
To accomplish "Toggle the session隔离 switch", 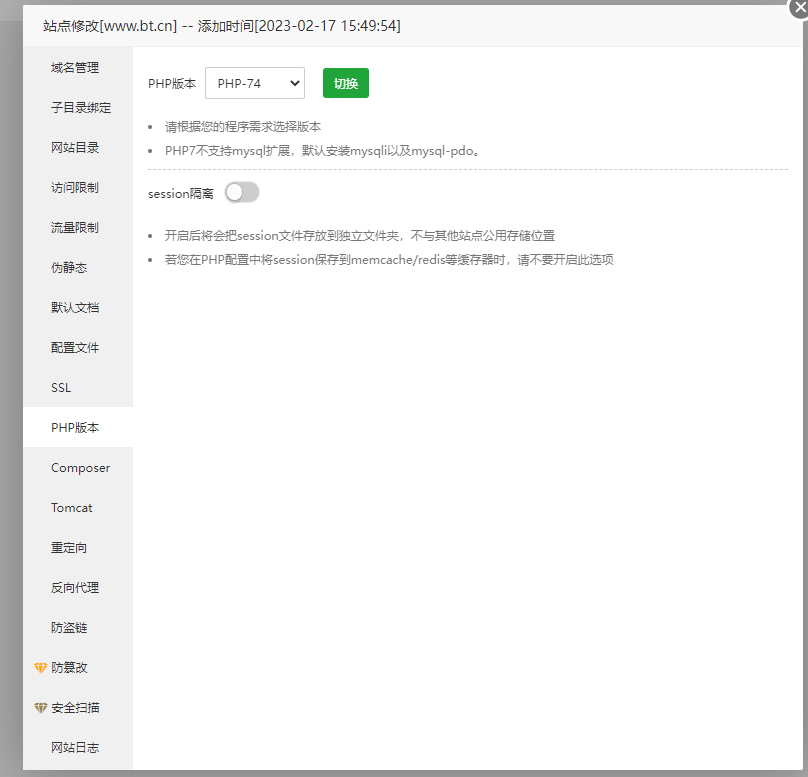I will coord(242,193).
